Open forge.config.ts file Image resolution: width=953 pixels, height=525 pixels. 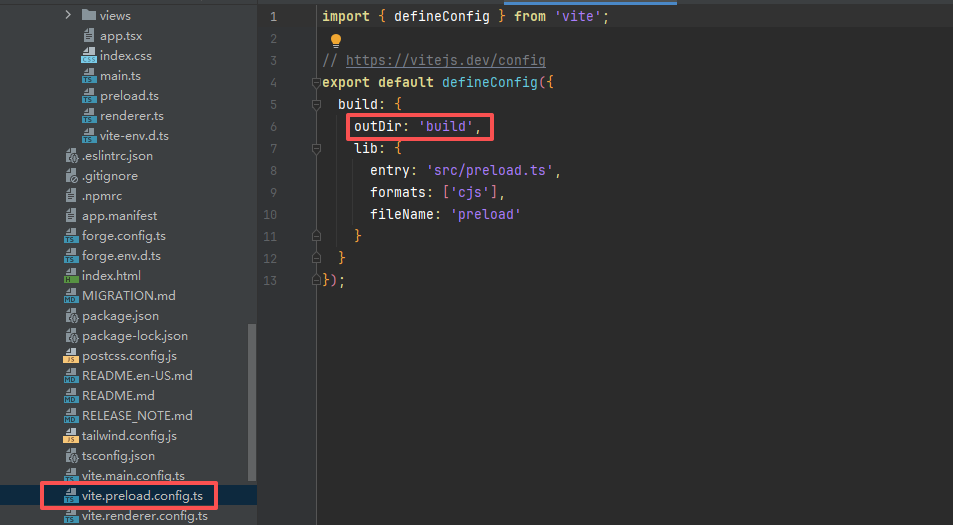pyautogui.click(x=124, y=236)
